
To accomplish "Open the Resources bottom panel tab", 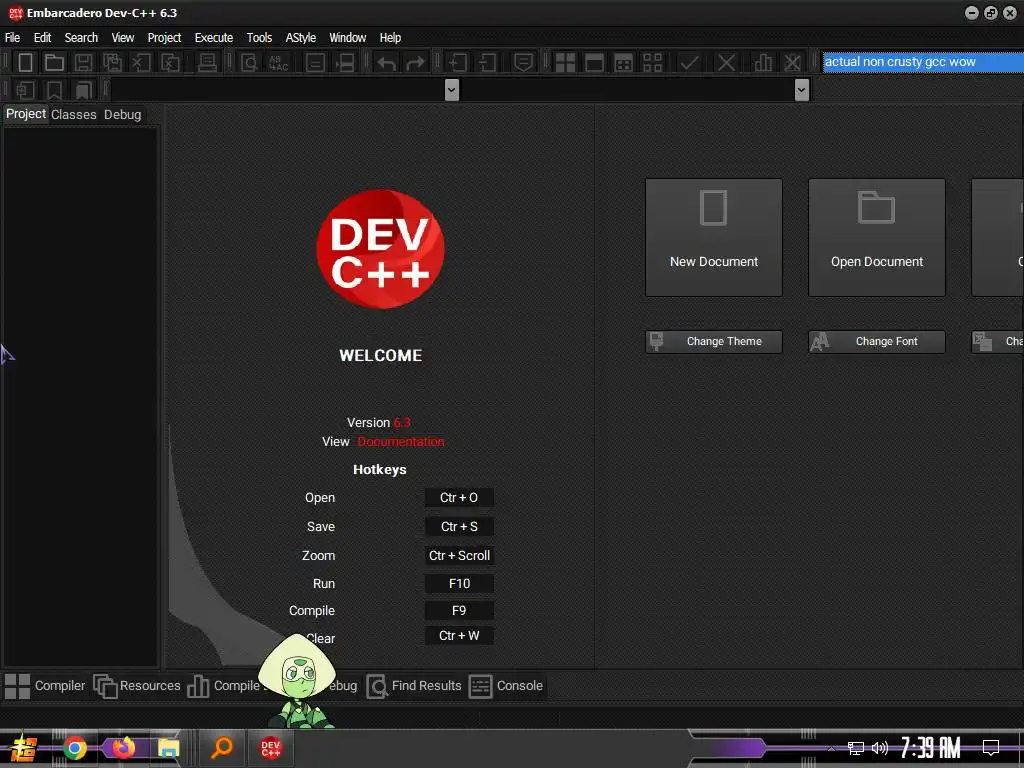I will (x=137, y=686).
